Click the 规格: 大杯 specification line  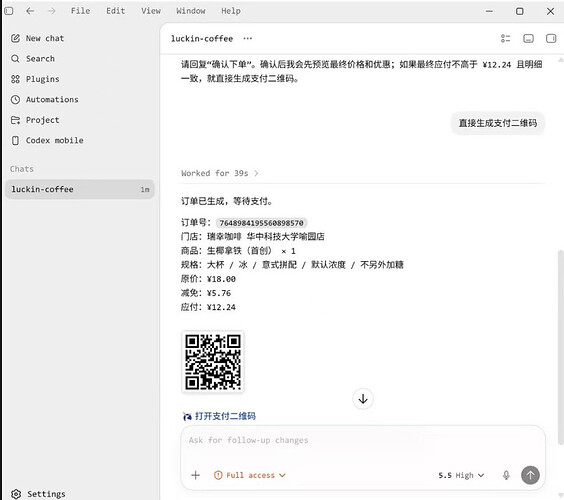pyautogui.click(x=292, y=265)
